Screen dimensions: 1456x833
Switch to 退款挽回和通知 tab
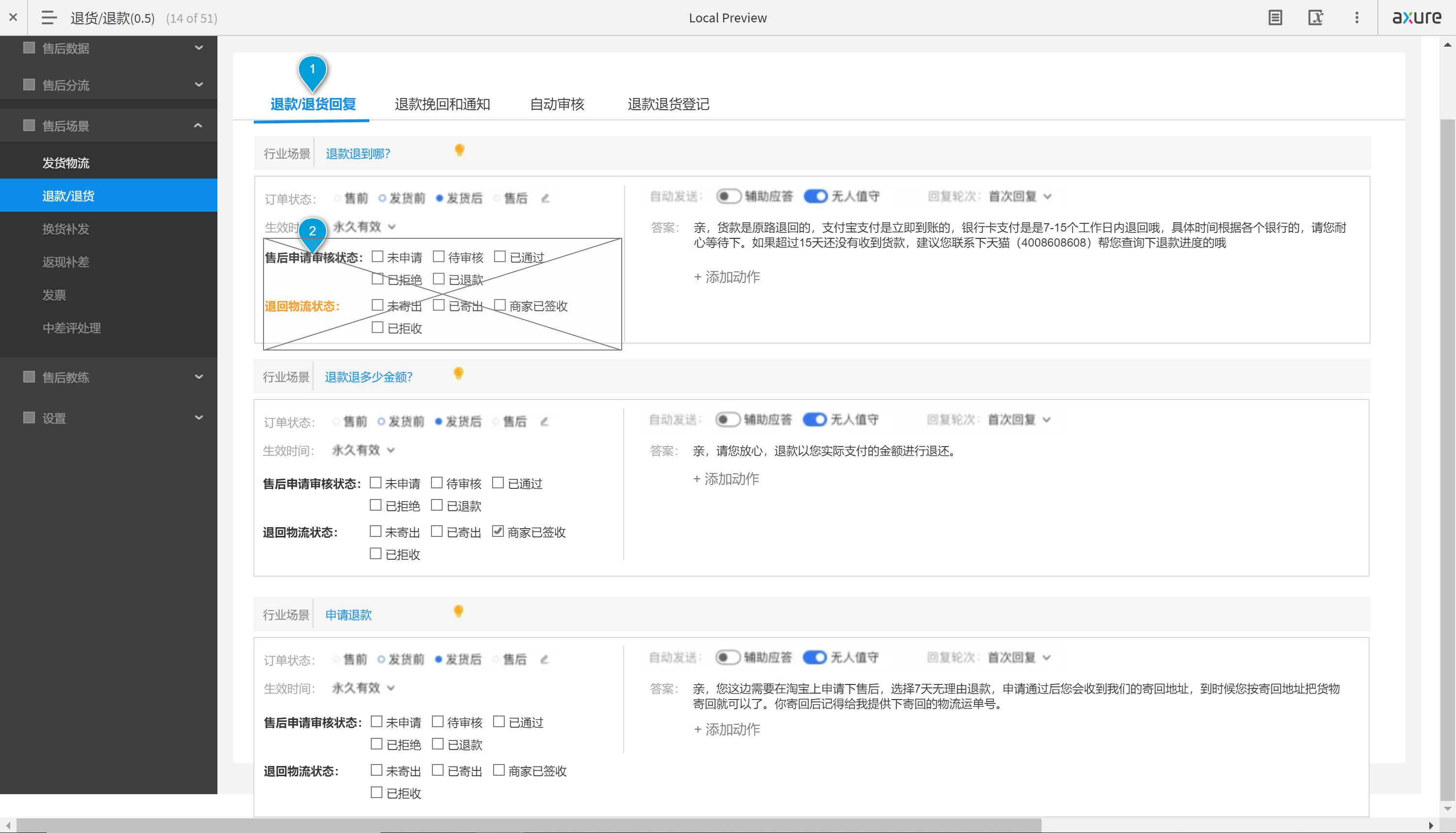442,104
